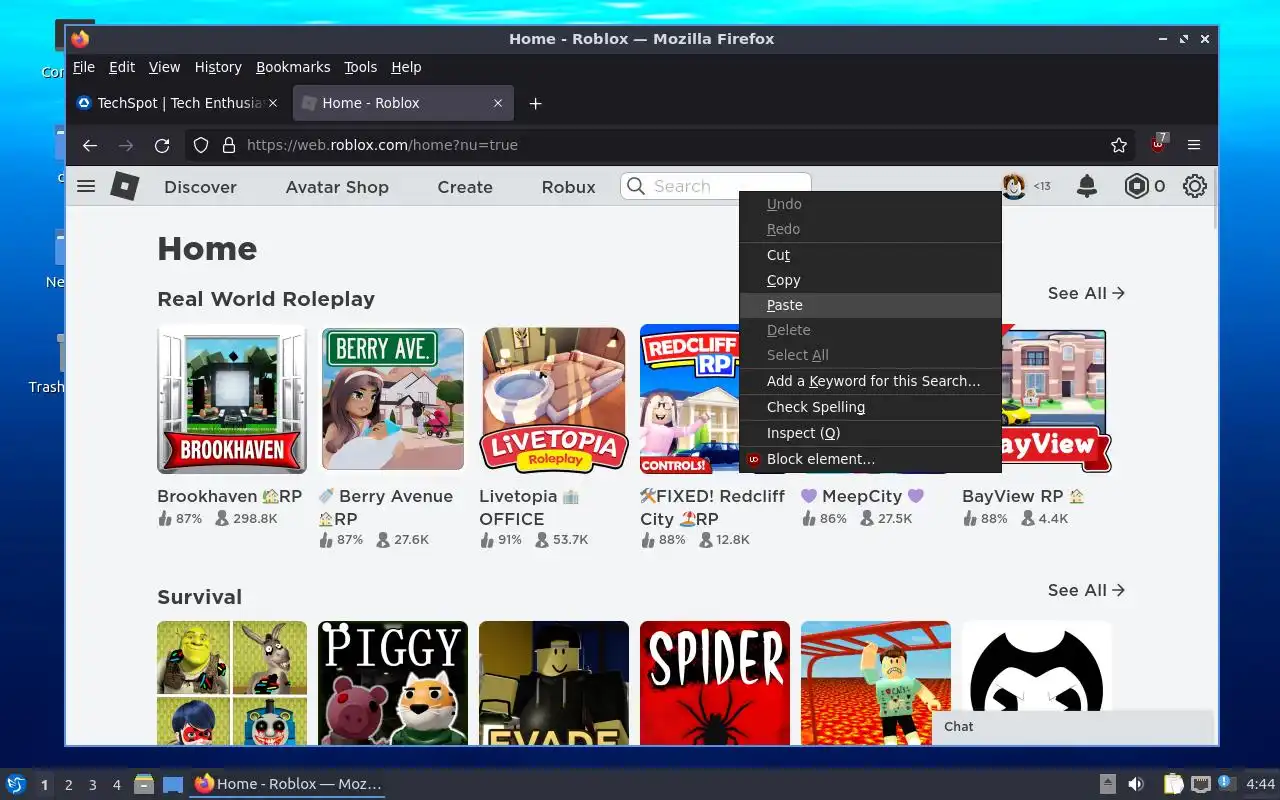Open a new tab with the plus button
The width and height of the screenshot is (1280, 800).
[535, 103]
